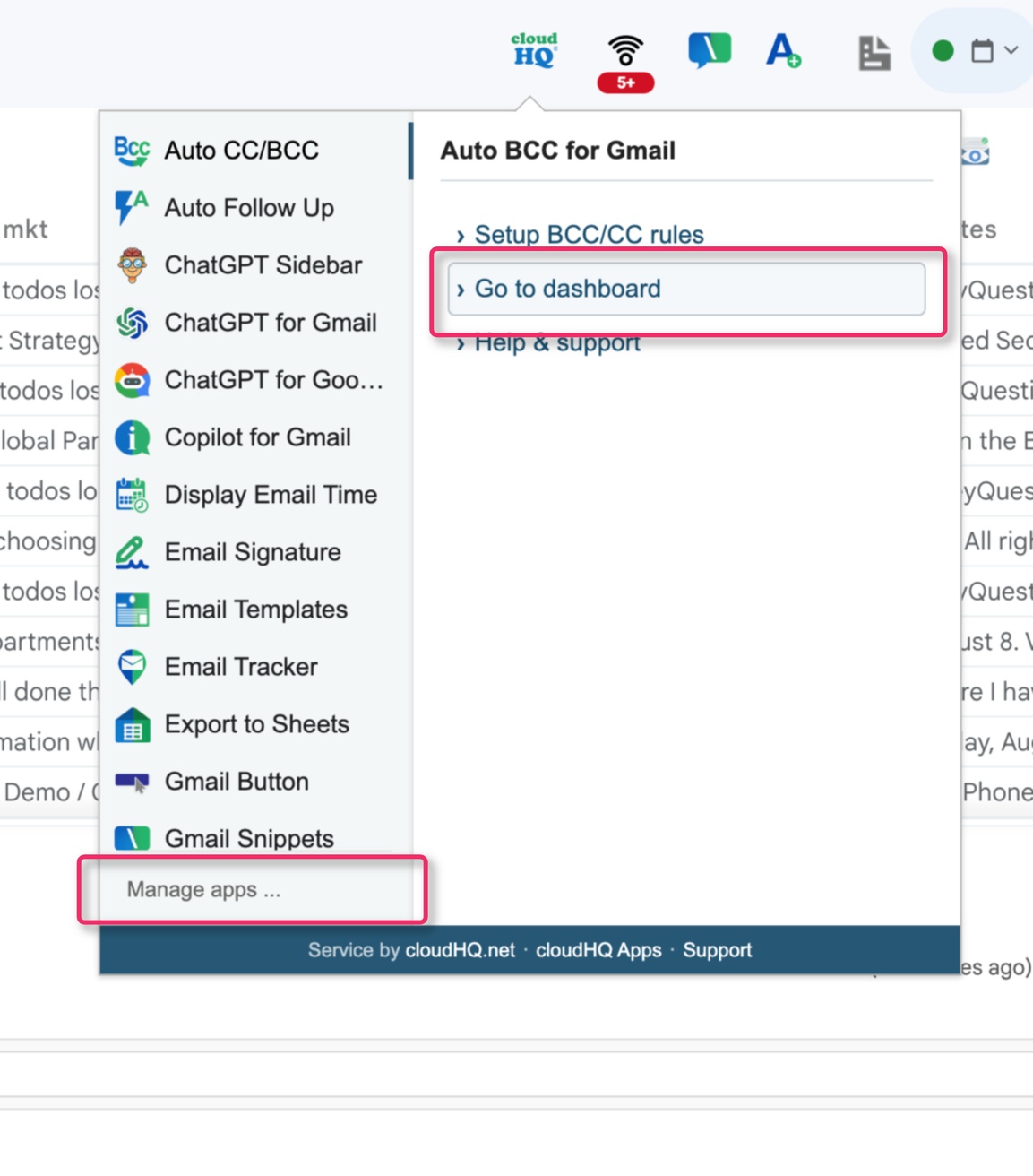Click the Auto CC/BCC icon
The image size is (1033, 1176).
132,151
